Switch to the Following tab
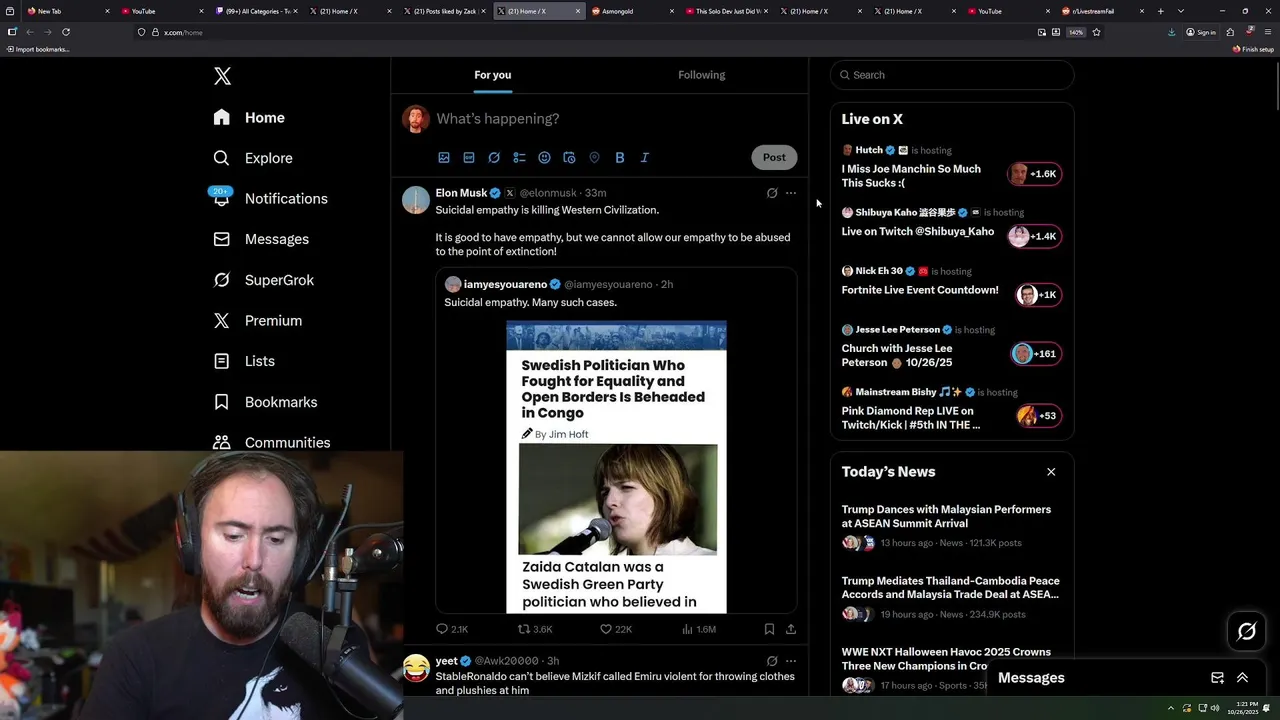Screen dimensions: 1280x720 point(701,75)
